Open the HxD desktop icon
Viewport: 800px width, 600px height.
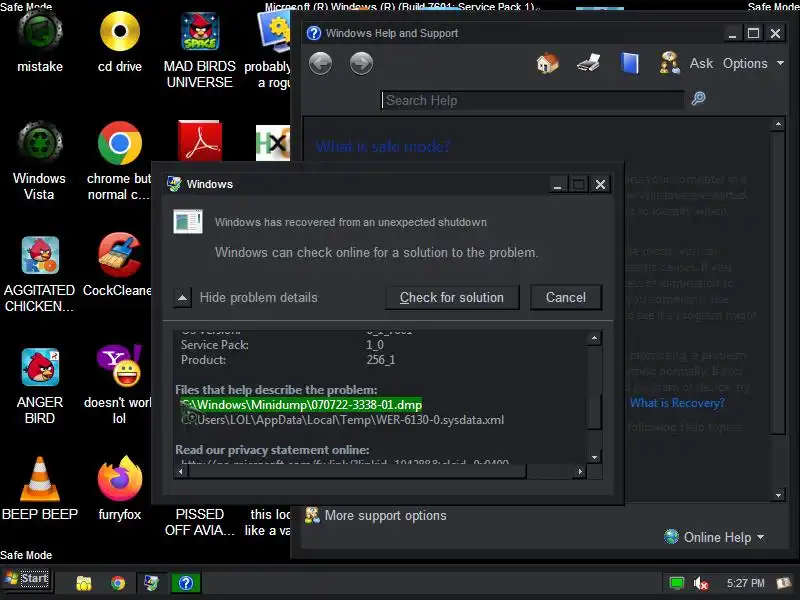coord(273,143)
